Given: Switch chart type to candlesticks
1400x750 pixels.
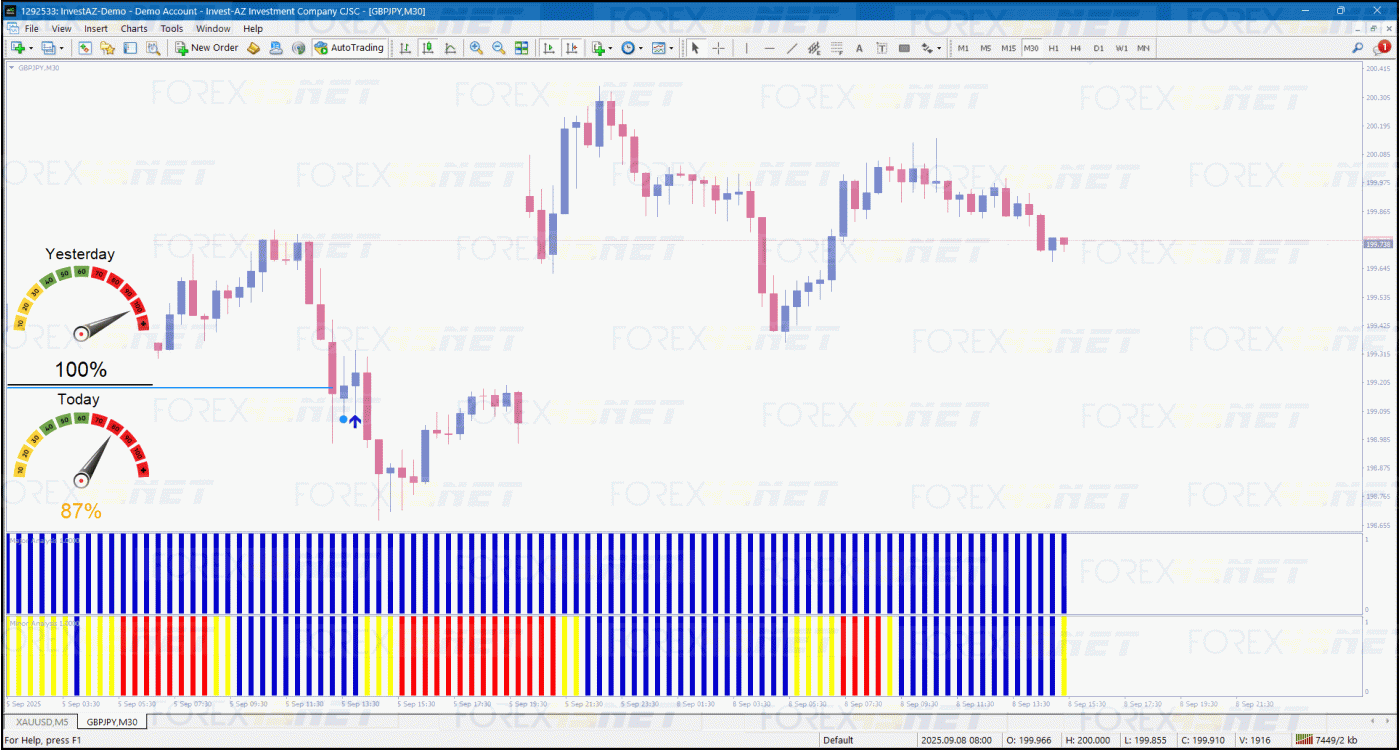Looking at the screenshot, I should (x=428, y=48).
